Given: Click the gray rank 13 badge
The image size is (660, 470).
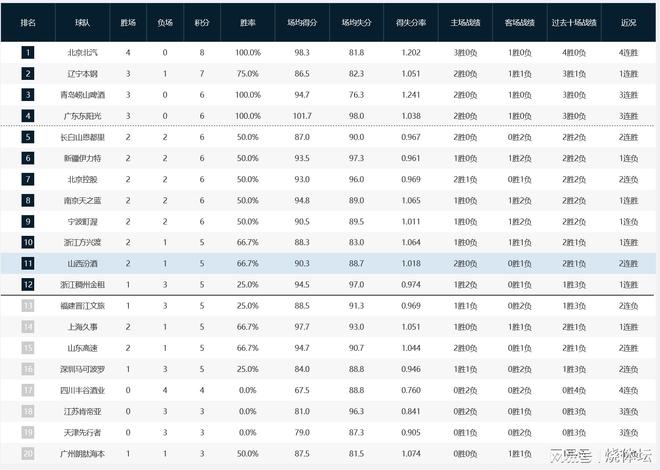Looking at the screenshot, I should click(x=28, y=304).
